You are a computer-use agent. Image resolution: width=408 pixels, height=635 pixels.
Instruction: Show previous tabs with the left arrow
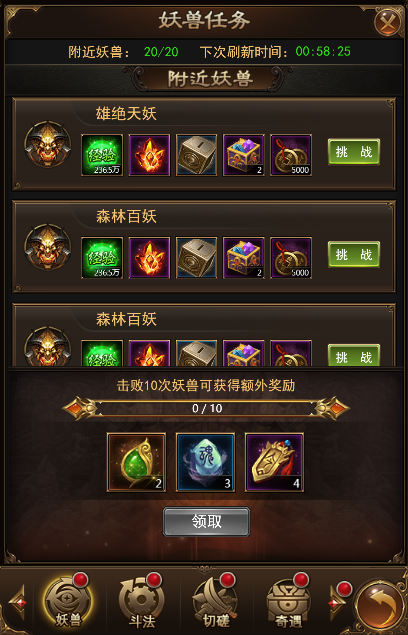coord(18,603)
